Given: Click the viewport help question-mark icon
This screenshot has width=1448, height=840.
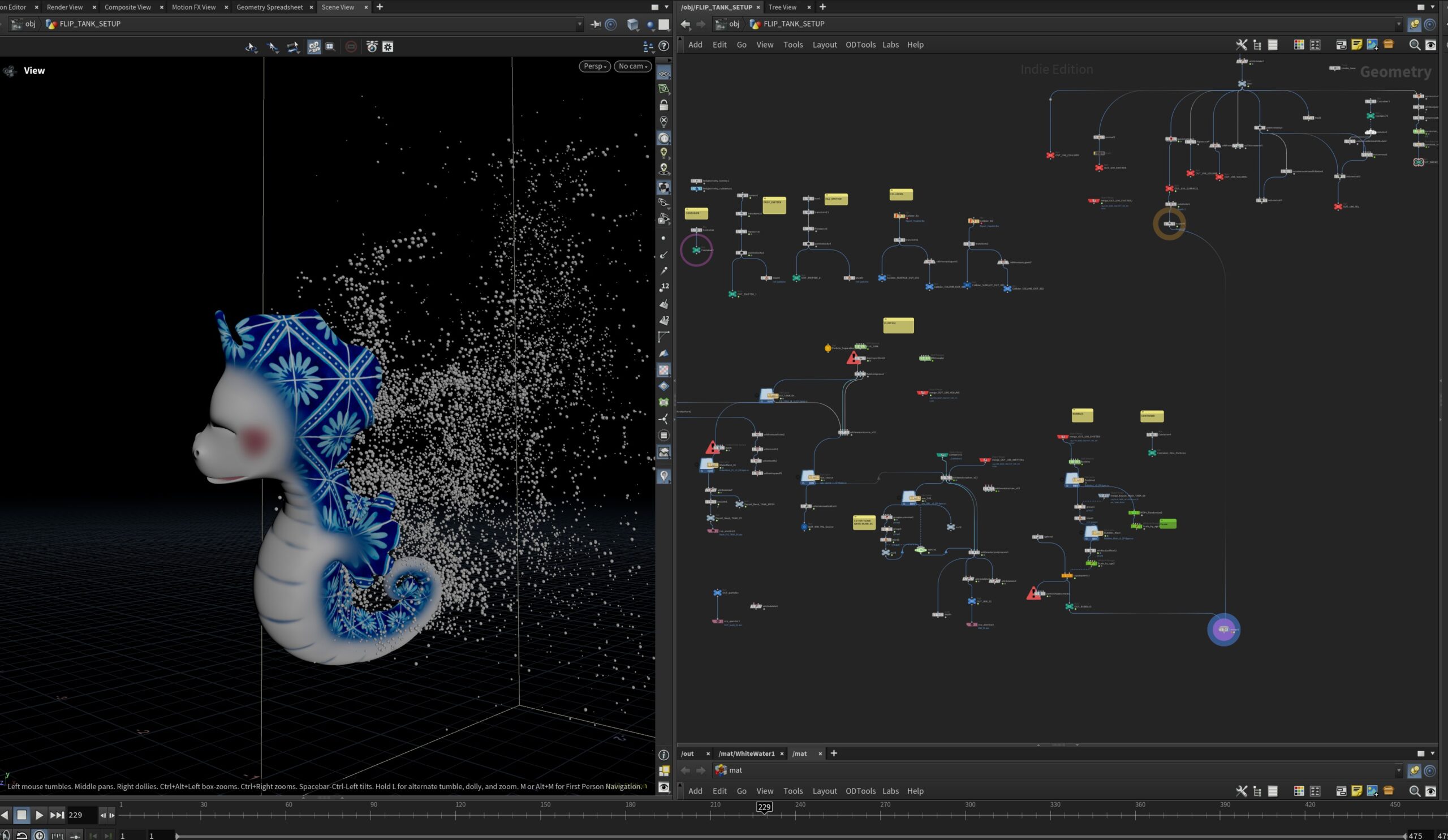Looking at the screenshot, I should pyautogui.click(x=663, y=46).
